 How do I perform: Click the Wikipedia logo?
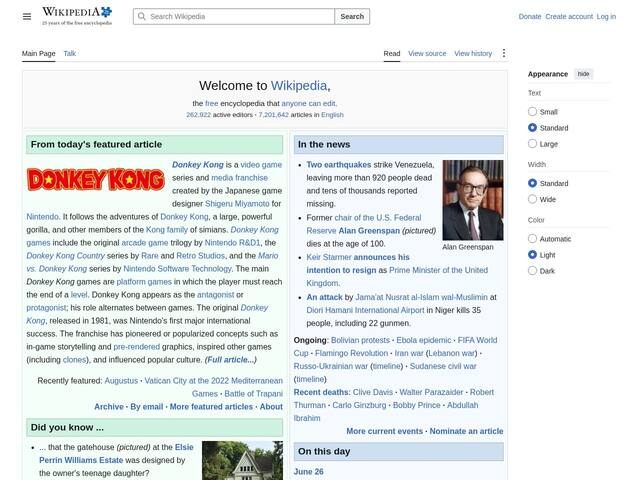tap(77, 16)
